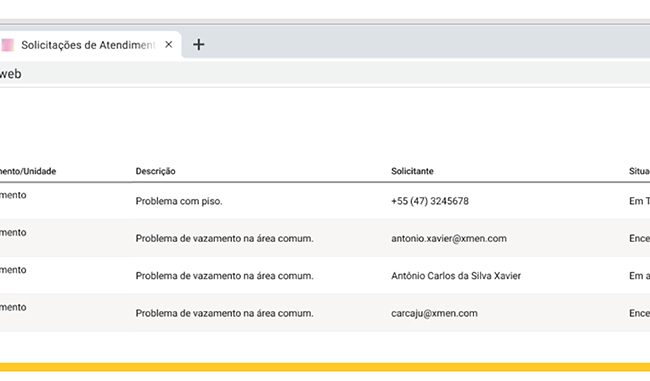Click Antônio Carlos da Silva Xavier cell
Screen dimensions: 650x381
click(456, 276)
